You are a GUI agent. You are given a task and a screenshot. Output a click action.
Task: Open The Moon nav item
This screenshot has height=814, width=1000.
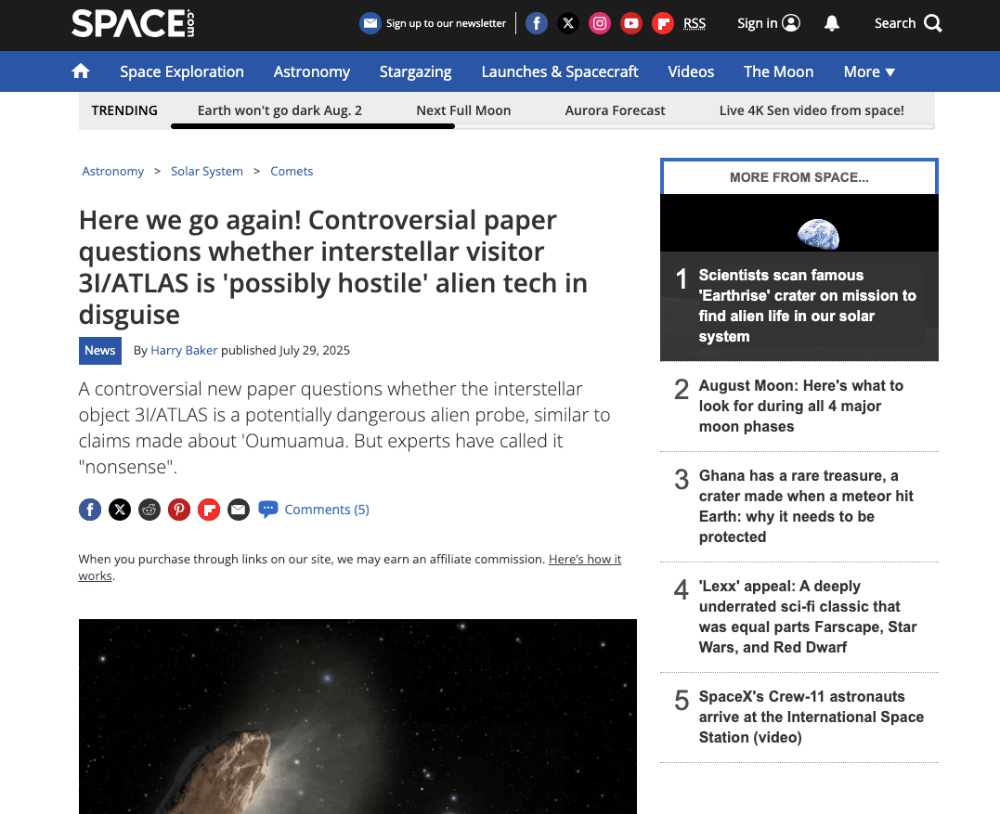click(779, 71)
